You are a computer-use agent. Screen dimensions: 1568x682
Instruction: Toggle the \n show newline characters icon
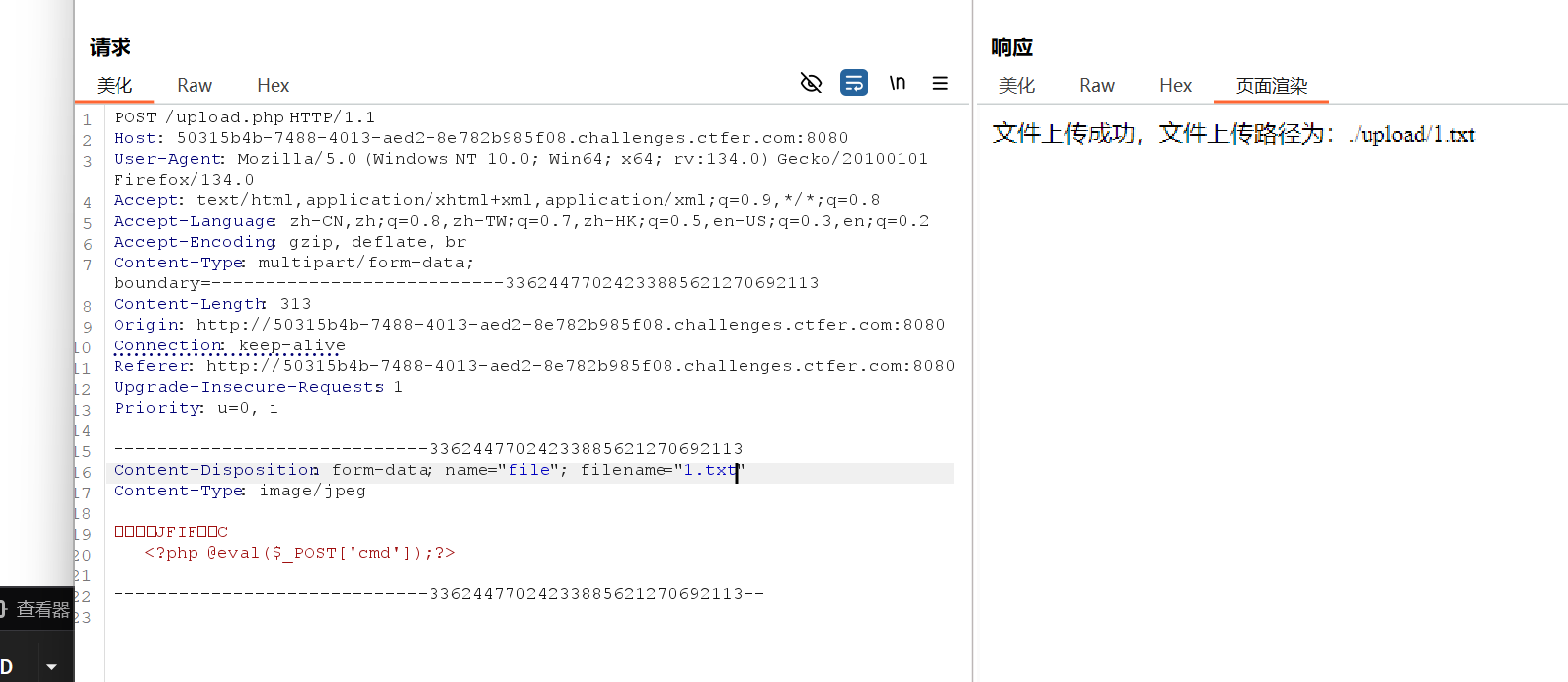(x=898, y=83)
